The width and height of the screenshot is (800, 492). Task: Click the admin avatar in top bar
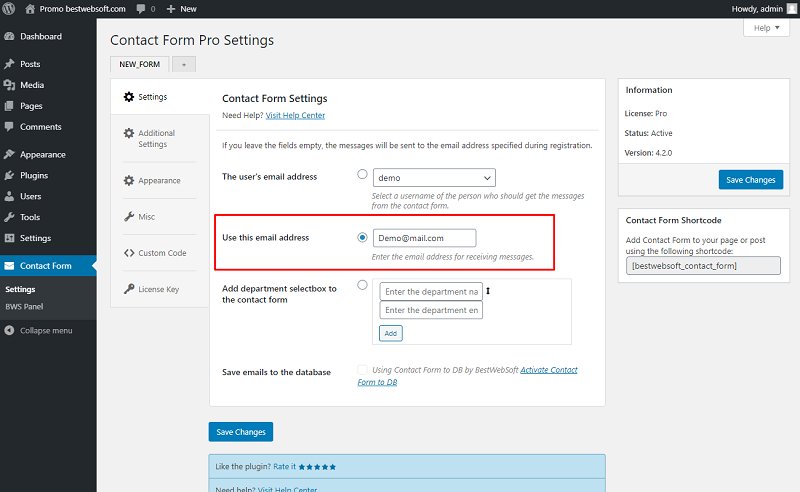[792, 9]
